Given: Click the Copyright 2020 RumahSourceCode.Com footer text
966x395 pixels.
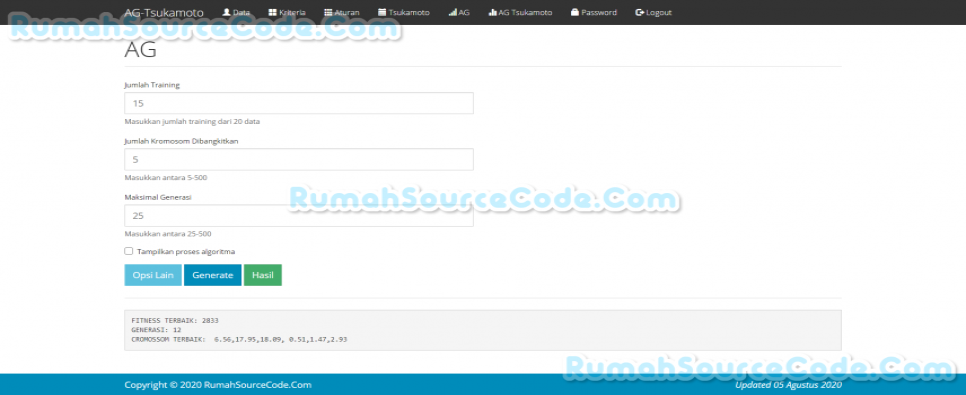Looking at the screenshot, I should (218, 385).
